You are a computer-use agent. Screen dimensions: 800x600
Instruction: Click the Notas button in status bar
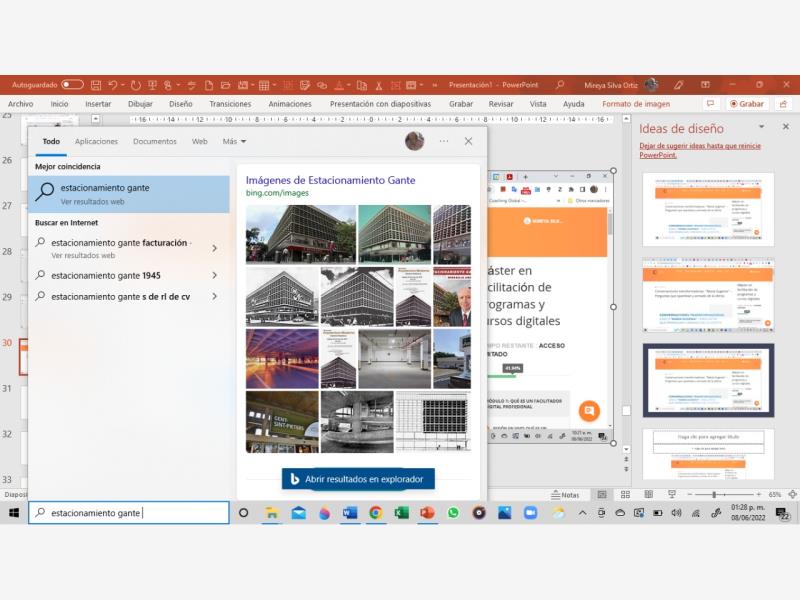[565, 494]
